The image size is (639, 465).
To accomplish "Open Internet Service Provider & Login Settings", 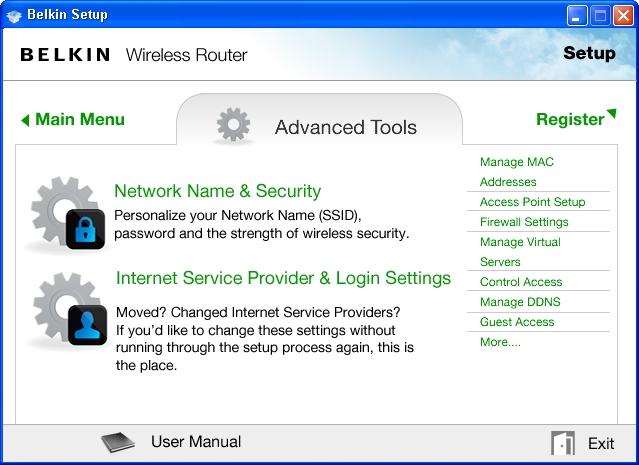I will click(x=283, y=278).
